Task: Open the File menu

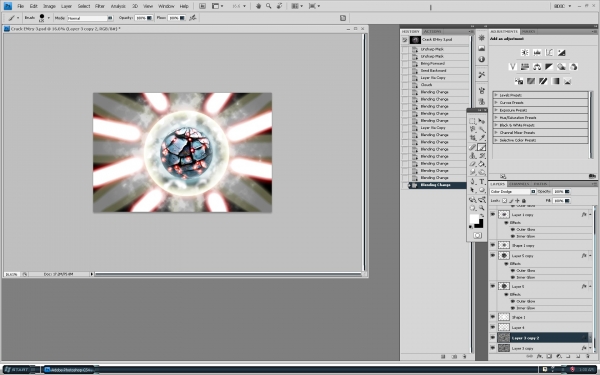Action: click(21, 6)
